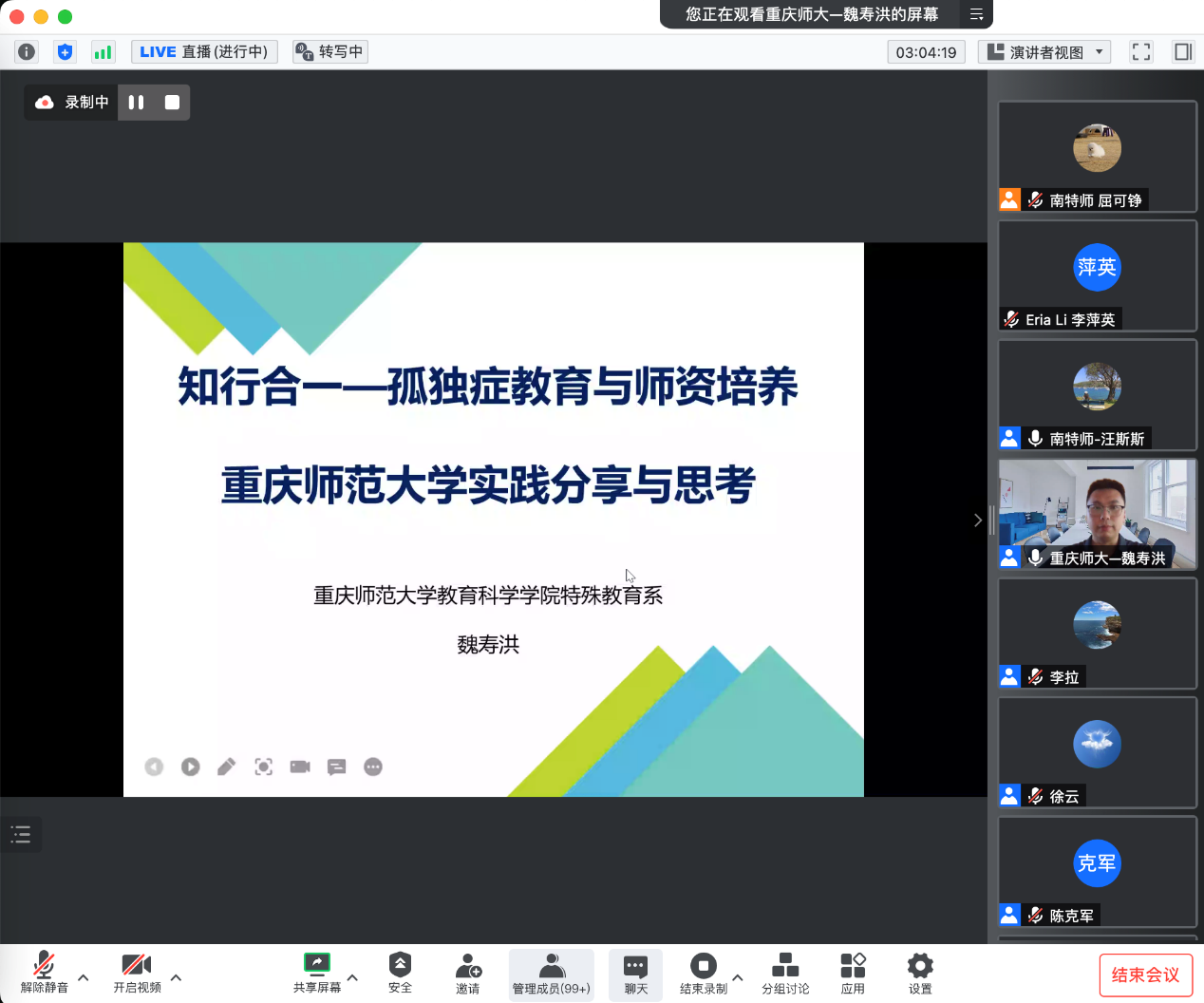The width and height of the screenshot is (1204, 1003).
Task: Open Manage Participants (管理成员) panel
Action: [x=552, y=973]
